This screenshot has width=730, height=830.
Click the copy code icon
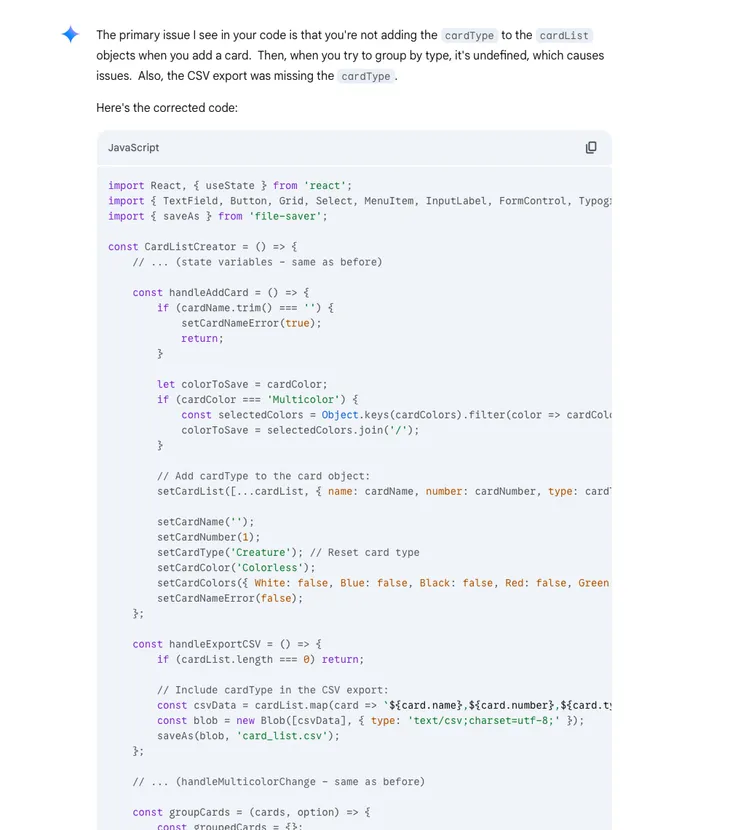coord(591,147)
